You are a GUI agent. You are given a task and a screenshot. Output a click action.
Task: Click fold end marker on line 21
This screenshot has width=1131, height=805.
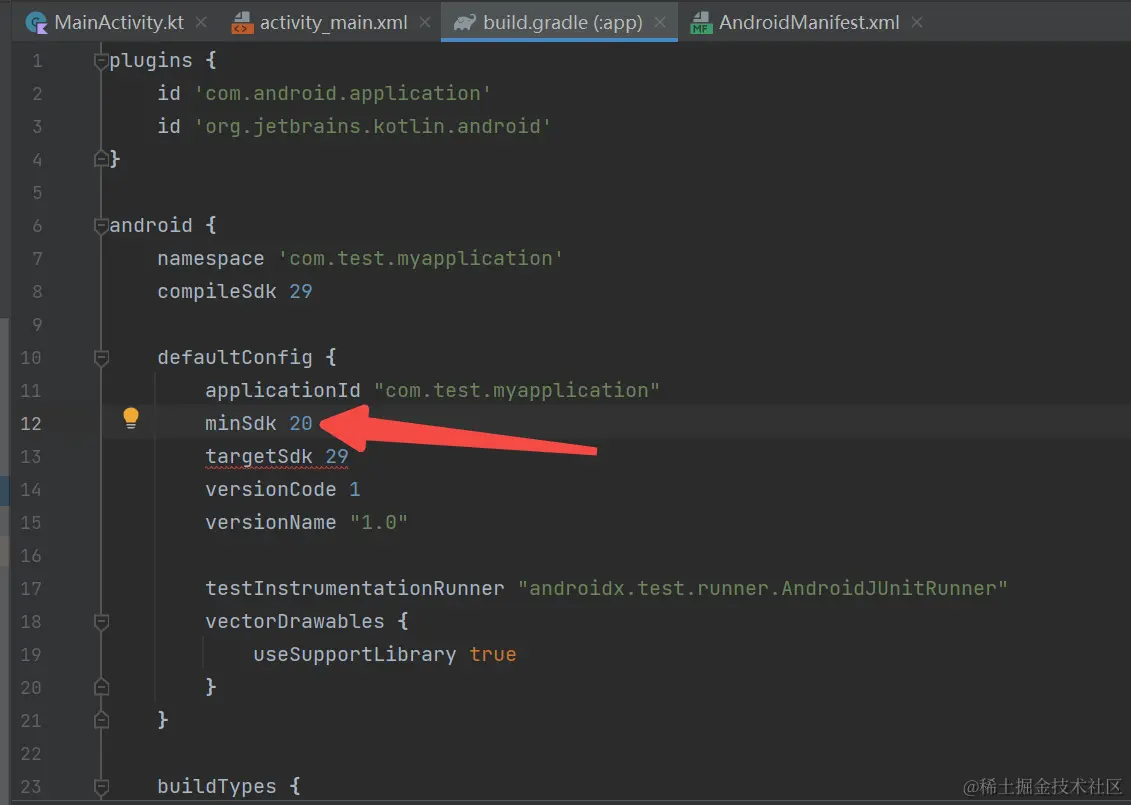coord(101,720)
